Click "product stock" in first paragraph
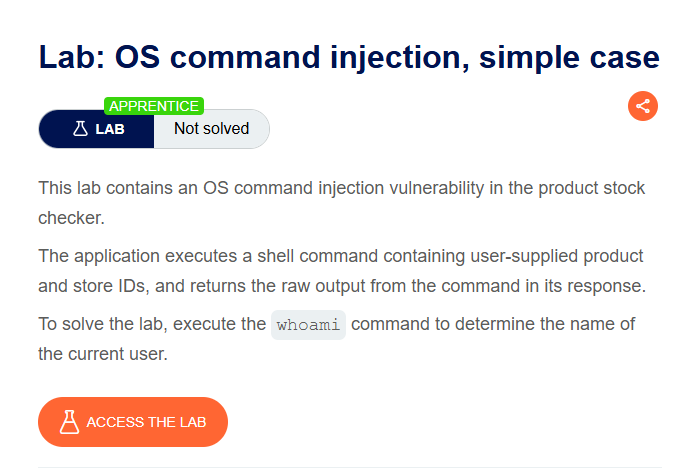700x468 pixels. coord(592,188)
